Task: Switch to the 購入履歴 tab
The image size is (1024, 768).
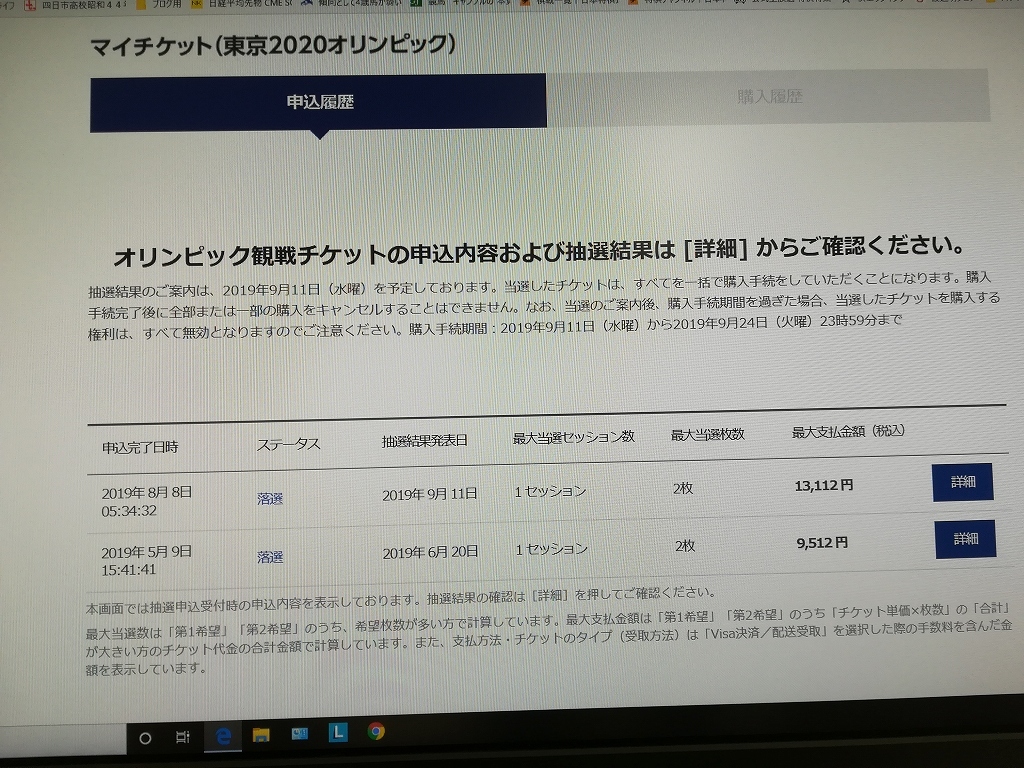Action: 769,97
